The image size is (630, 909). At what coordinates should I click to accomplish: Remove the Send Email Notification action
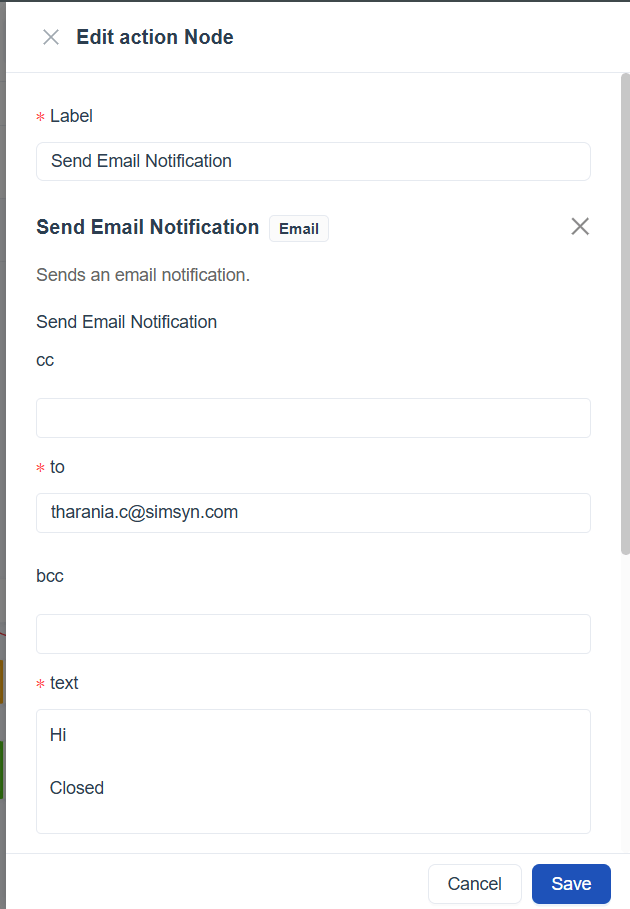pos(580,226)
